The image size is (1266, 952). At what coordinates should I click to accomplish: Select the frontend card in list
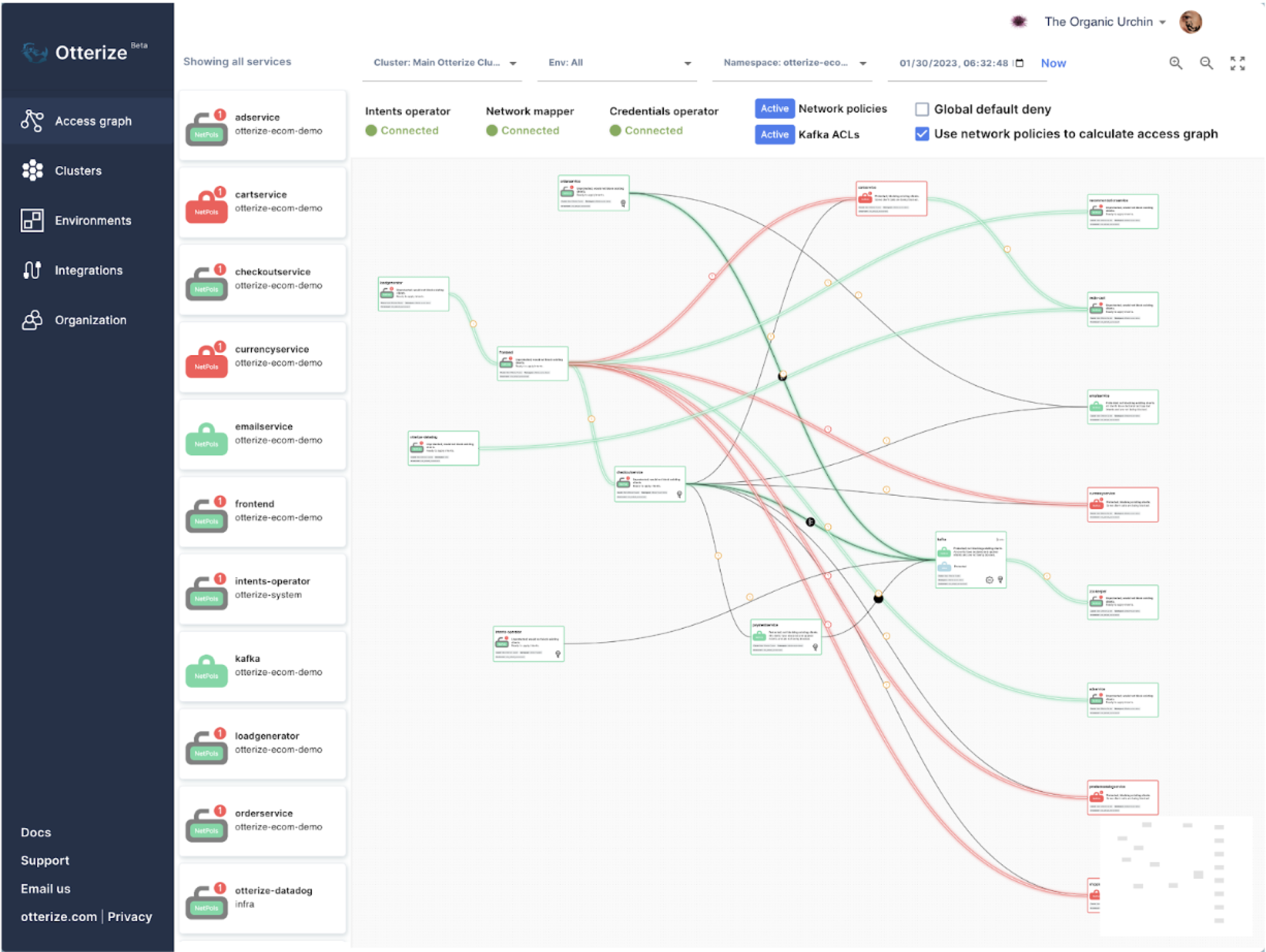(x=263, y=511)
